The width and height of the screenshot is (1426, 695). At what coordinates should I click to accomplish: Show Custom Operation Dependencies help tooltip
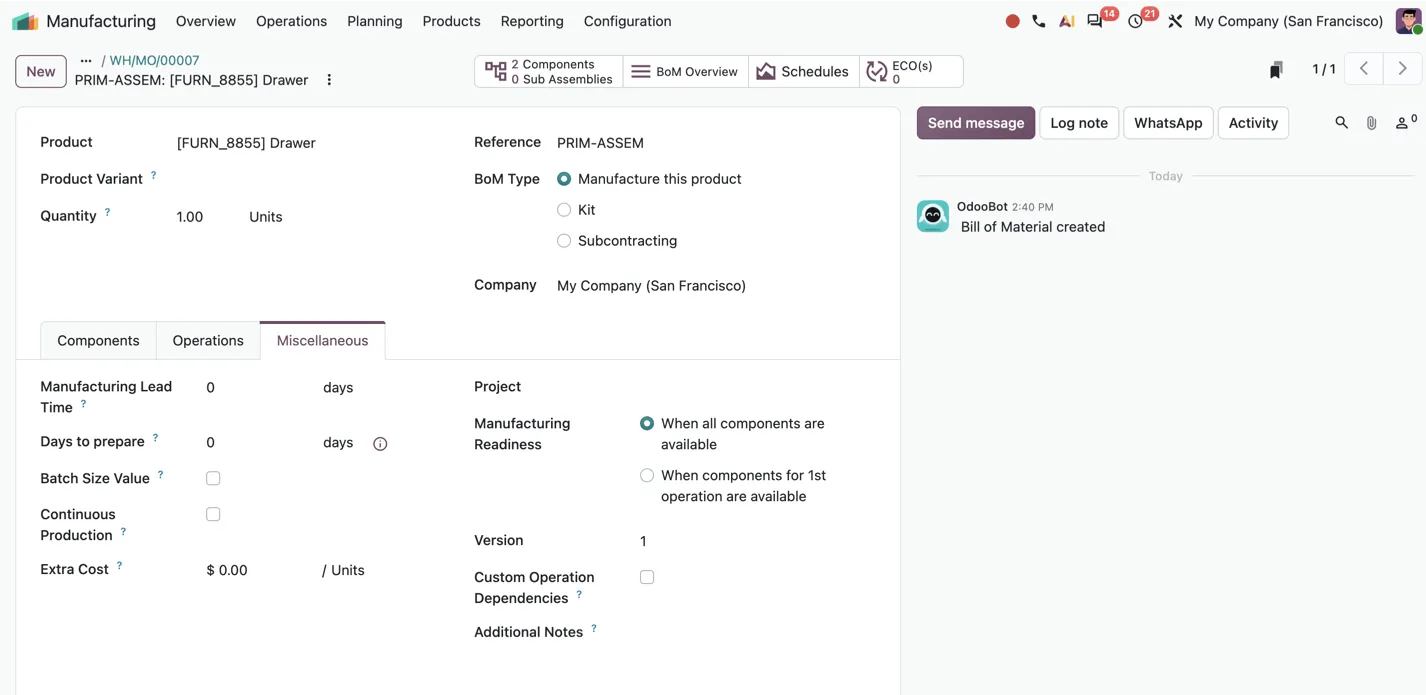point(579,595)
